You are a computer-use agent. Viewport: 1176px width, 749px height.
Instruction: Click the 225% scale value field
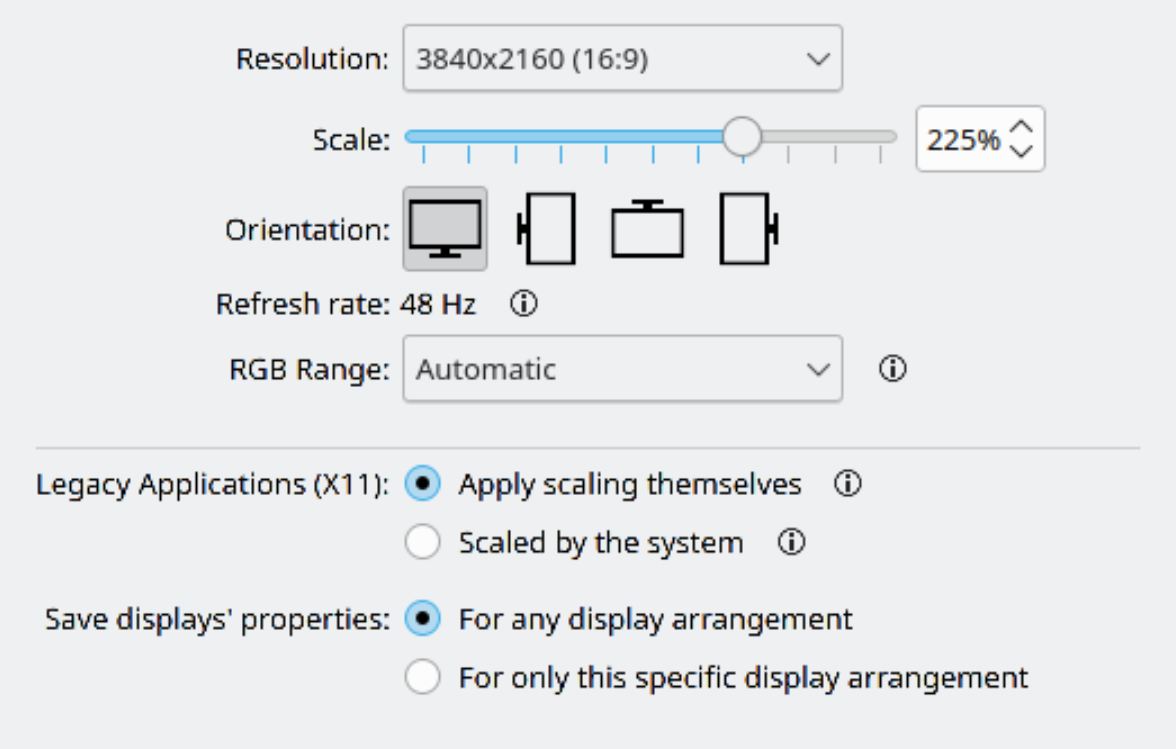[x=962, y=140]
